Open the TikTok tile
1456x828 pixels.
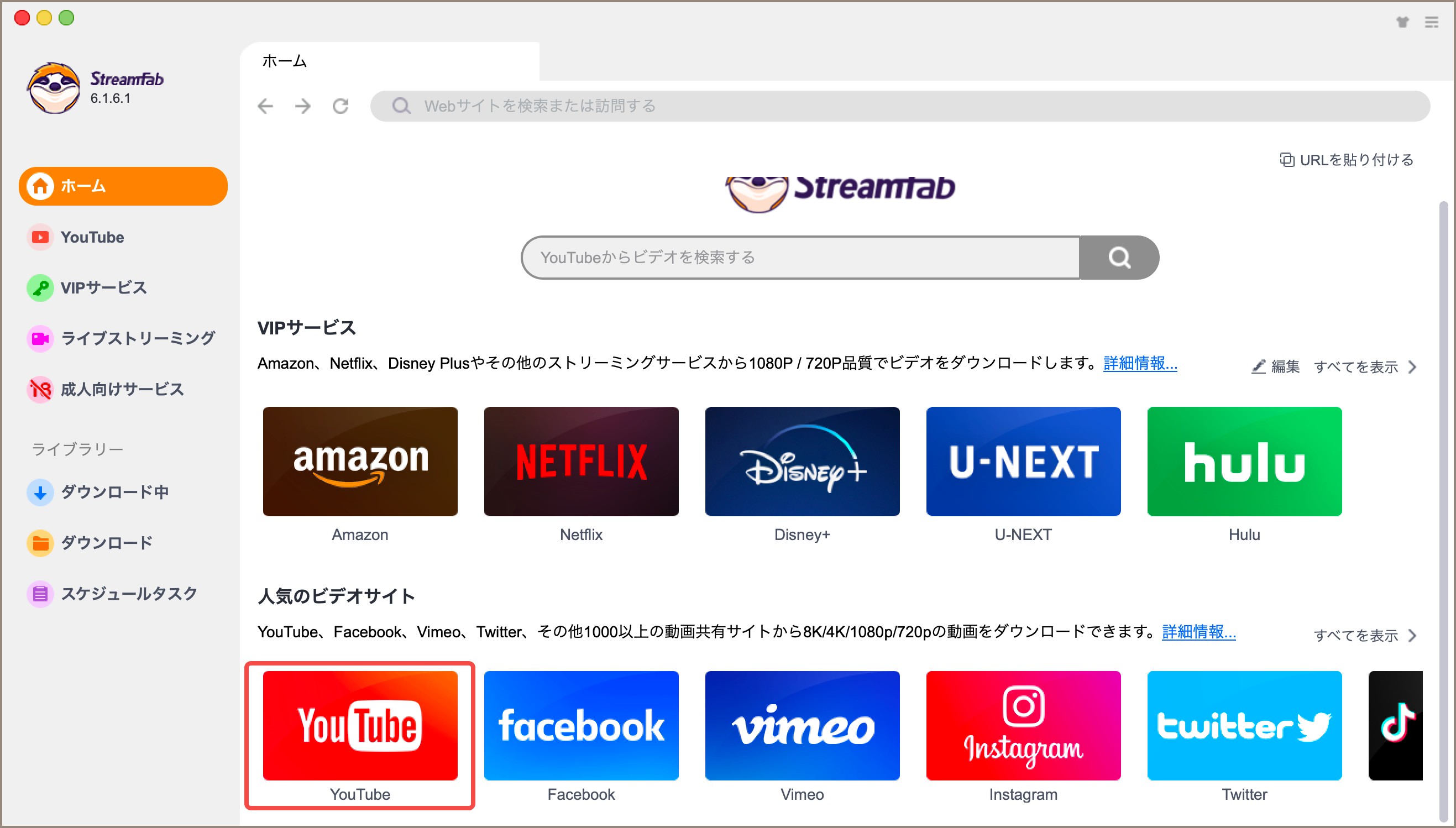click(1395, 725)
